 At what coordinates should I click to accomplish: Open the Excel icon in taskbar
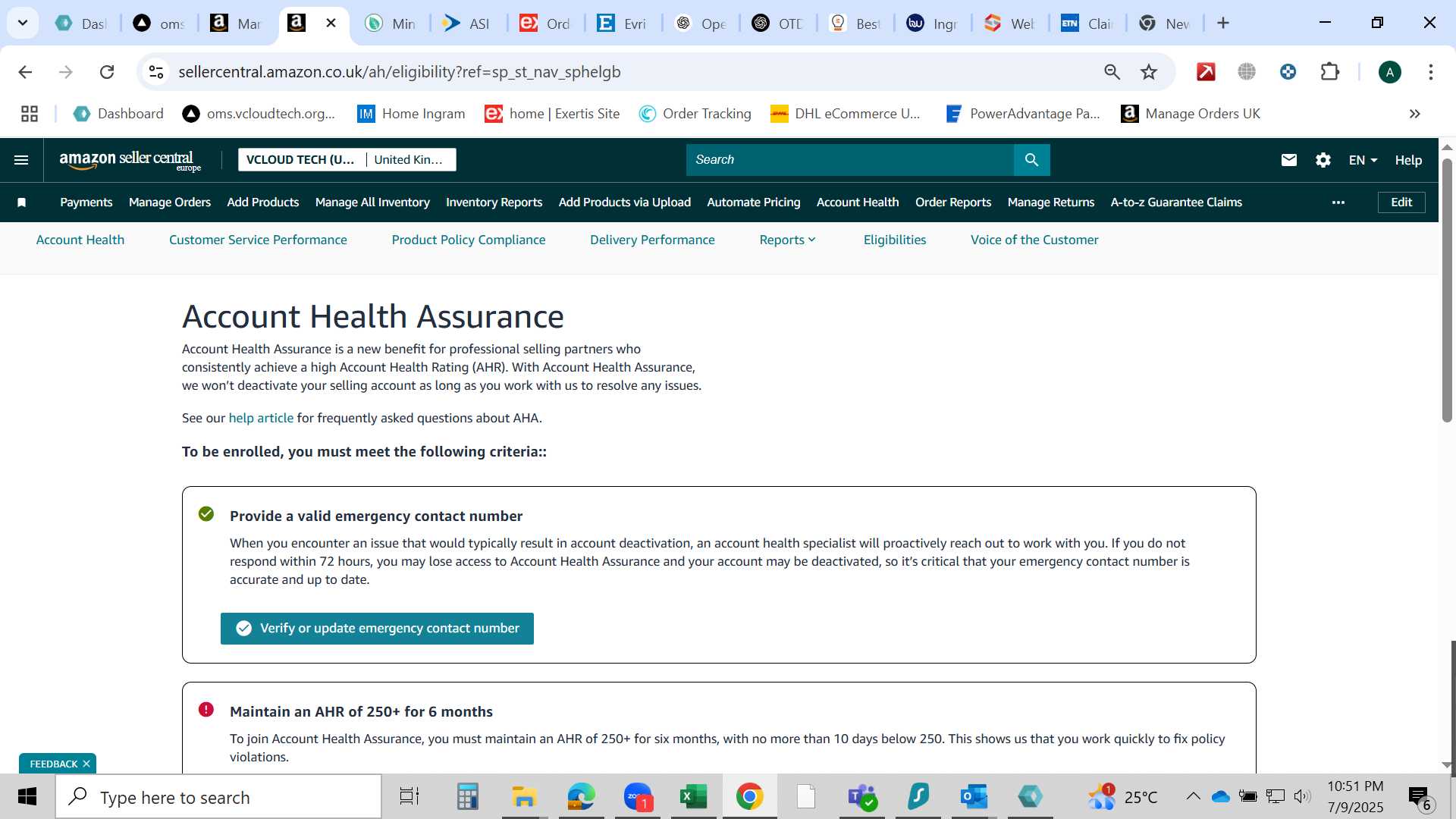pyautogui.click(x=693, y=797)
